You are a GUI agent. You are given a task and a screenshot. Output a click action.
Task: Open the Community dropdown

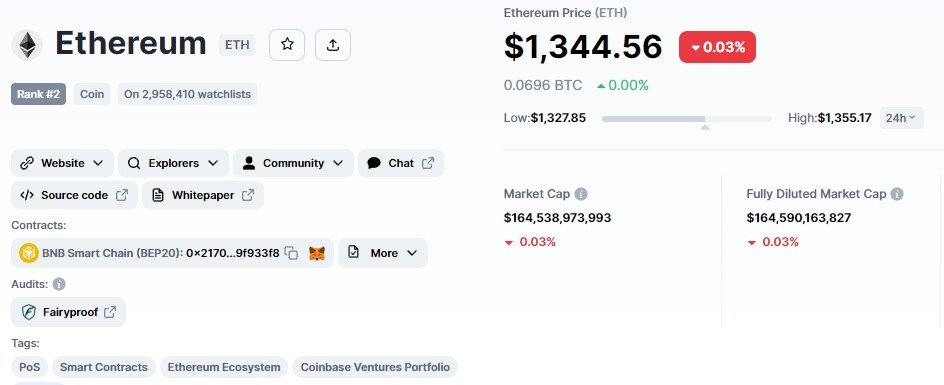[x=293, y=163]
